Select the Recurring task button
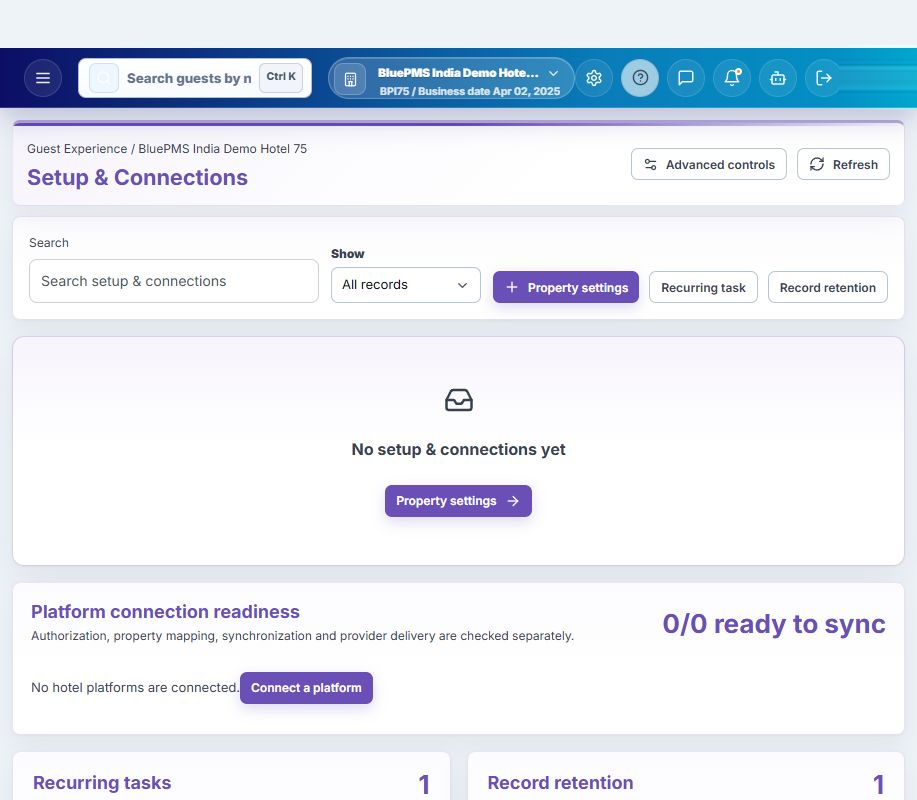The image size is (917, 800). pyautogui.click(x=703, y=287)
